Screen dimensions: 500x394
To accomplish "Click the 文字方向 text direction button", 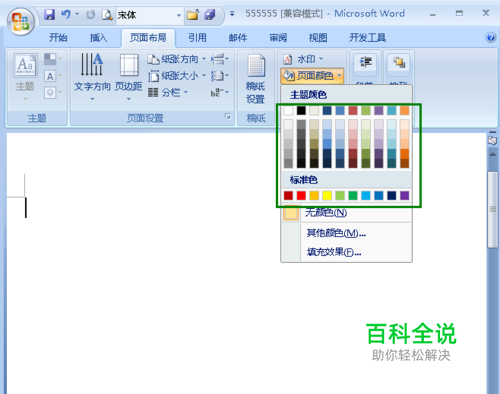I will tap(92, 77).
